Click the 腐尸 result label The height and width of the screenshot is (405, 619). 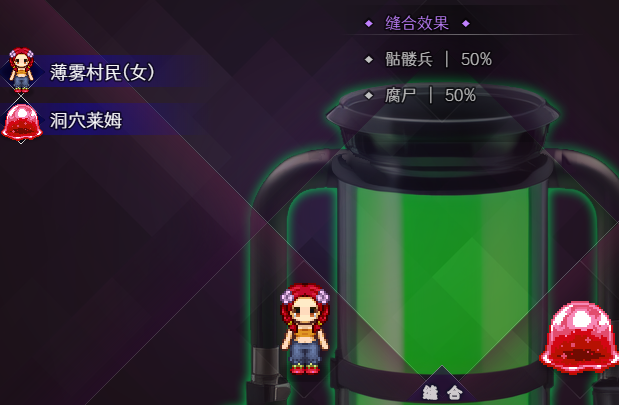[400, 96]
